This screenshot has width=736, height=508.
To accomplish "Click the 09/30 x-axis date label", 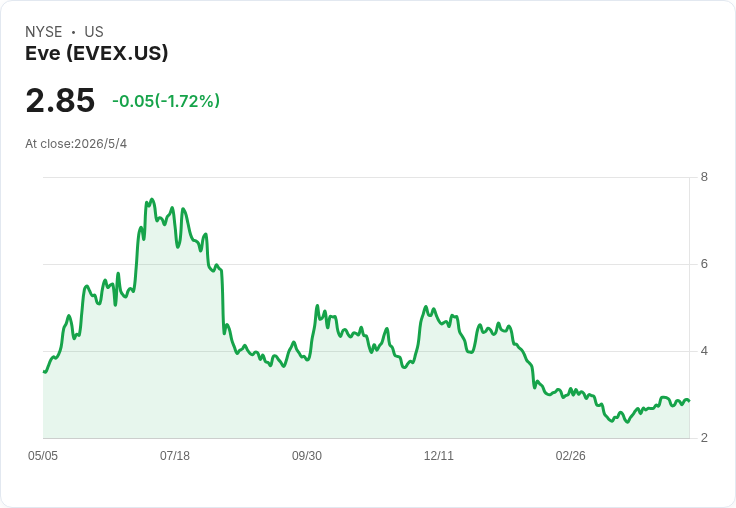I will click(307, 455).
